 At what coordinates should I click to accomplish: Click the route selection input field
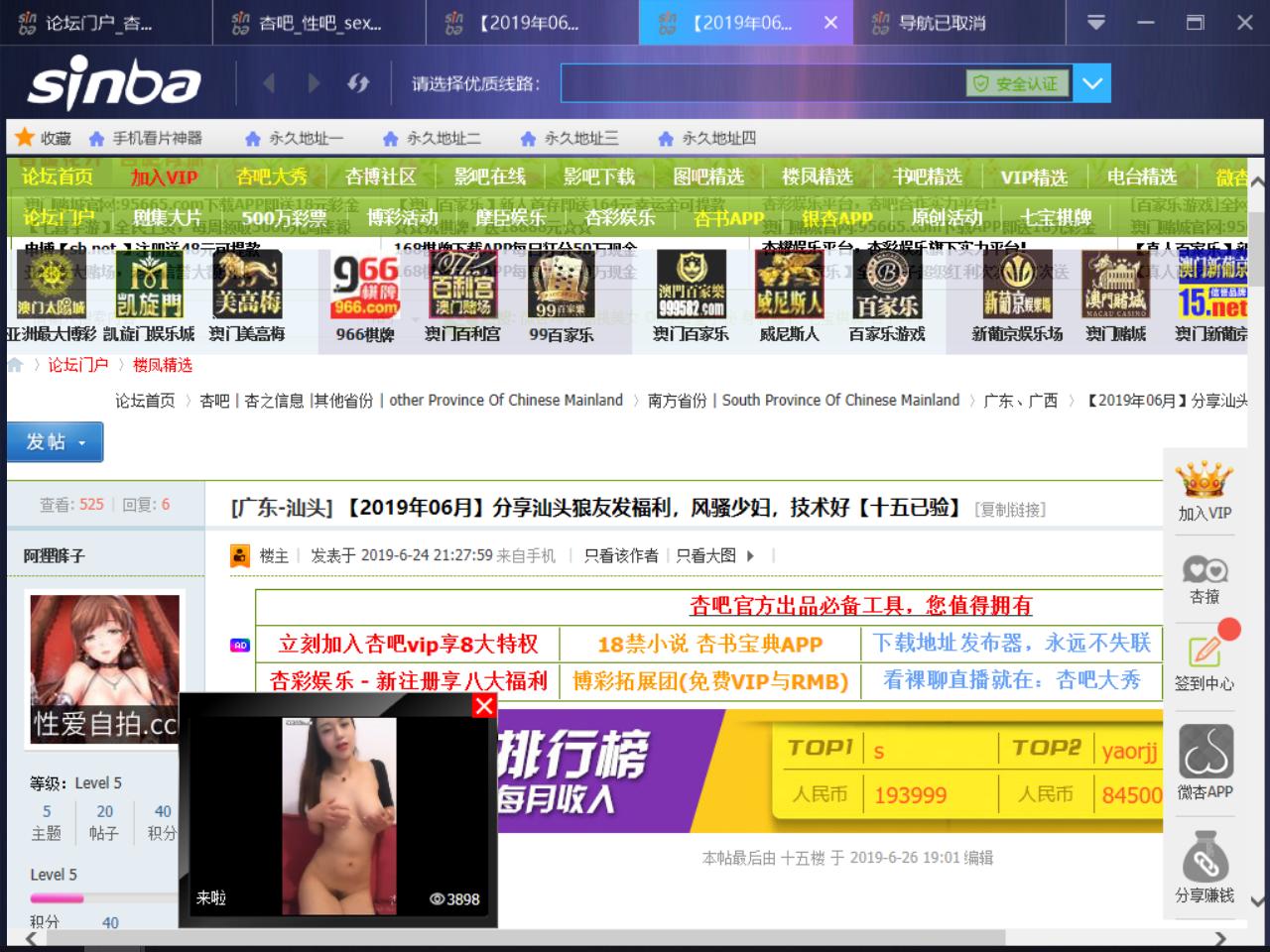[763, 83]
